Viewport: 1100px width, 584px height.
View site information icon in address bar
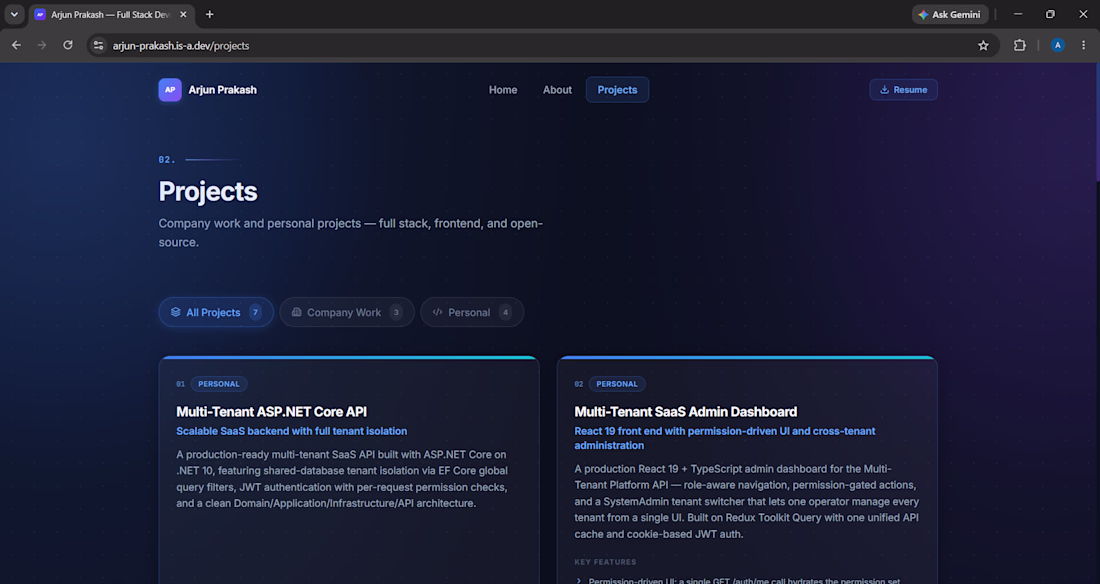click(x=99, y=46)
